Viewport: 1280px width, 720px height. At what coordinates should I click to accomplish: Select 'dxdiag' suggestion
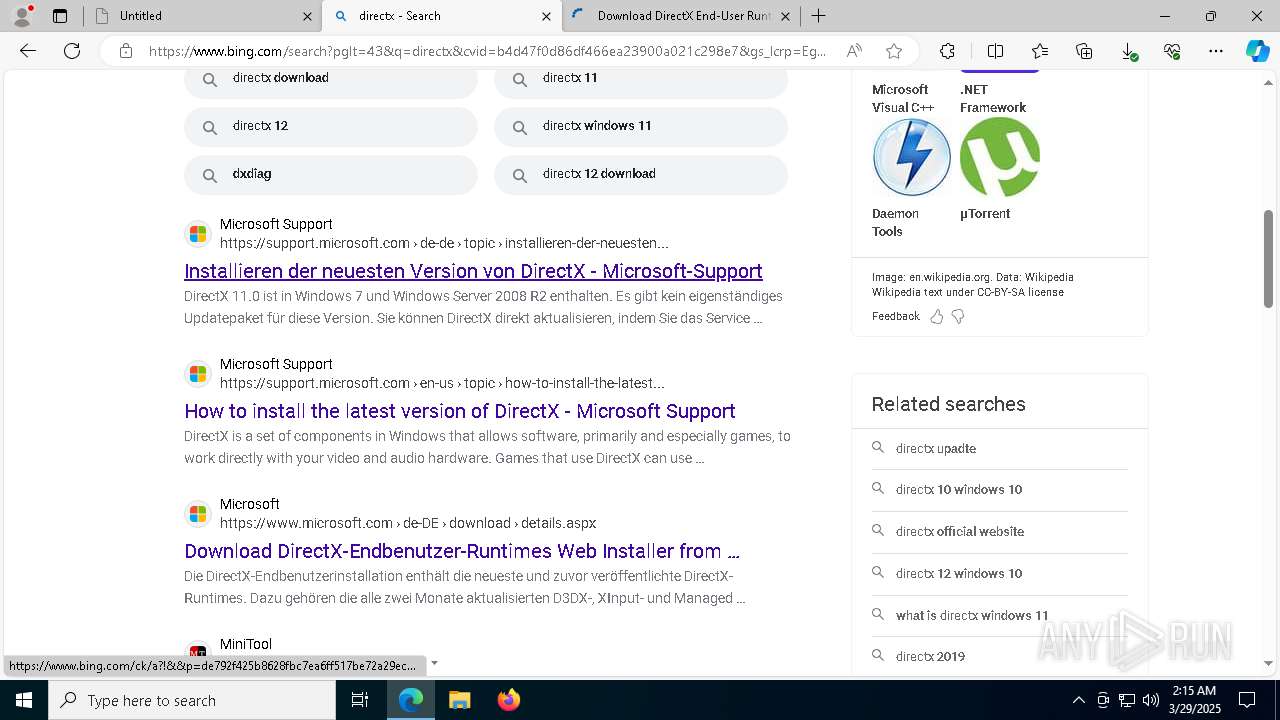tap(331, 174)
